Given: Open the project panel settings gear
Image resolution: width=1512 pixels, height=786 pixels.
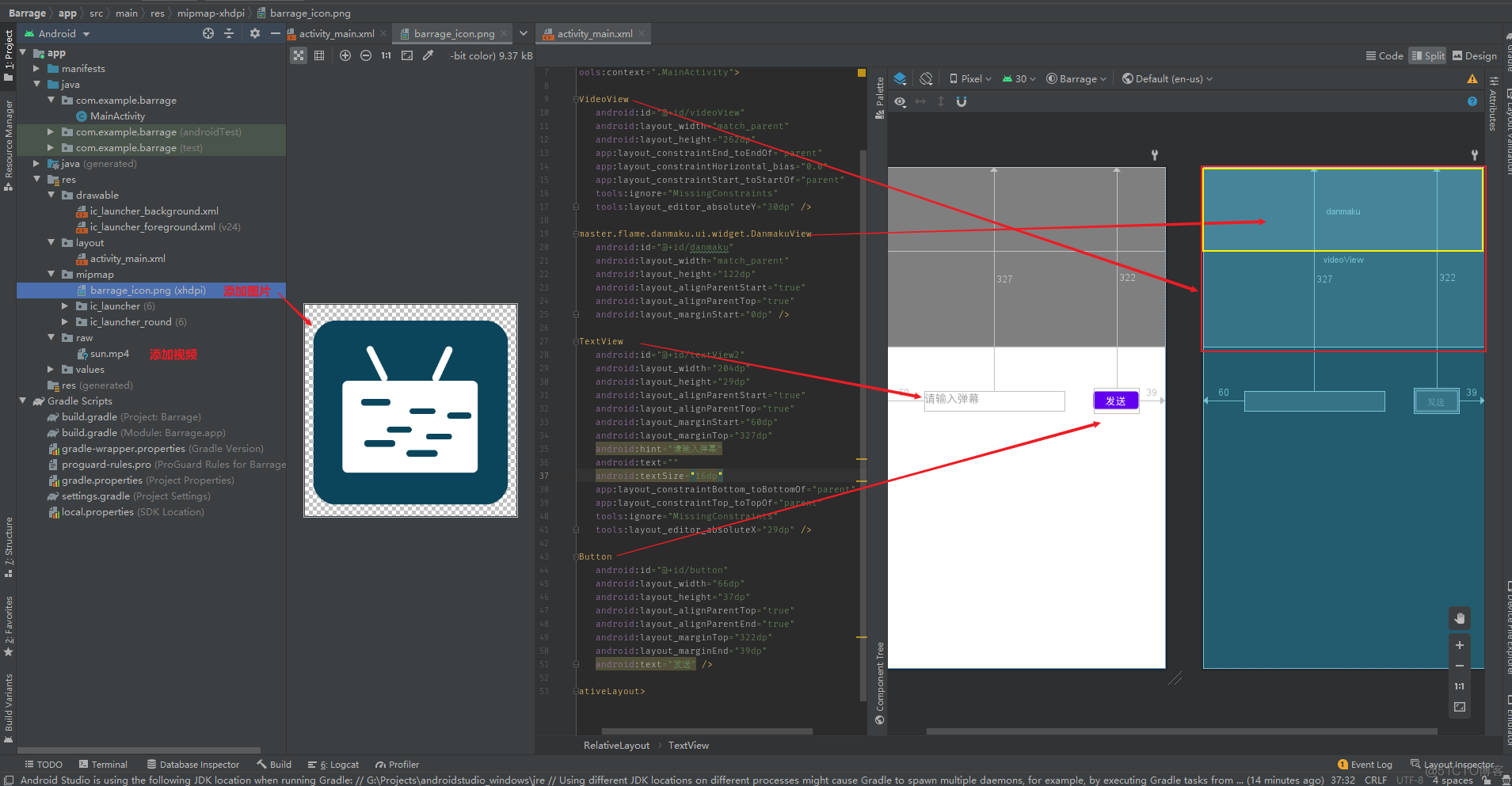Looking at the screenshot, I should pyautogui.click(x=254, y=33).
